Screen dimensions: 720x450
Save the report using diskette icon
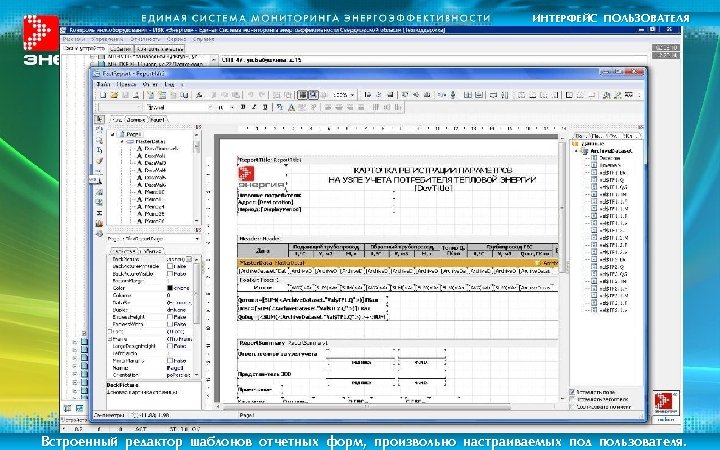[125, 95]
